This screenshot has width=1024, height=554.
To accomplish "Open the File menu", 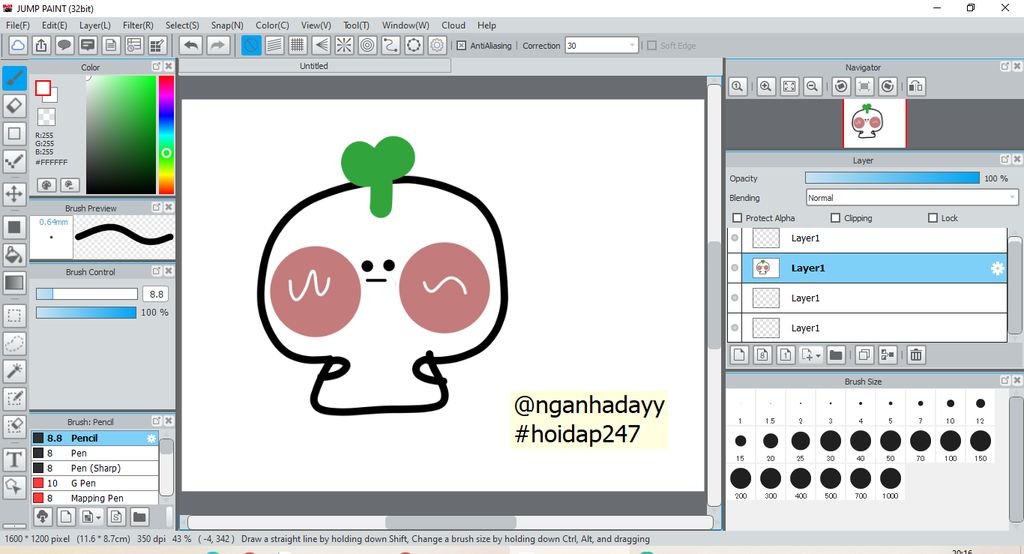I will (18, 25).
